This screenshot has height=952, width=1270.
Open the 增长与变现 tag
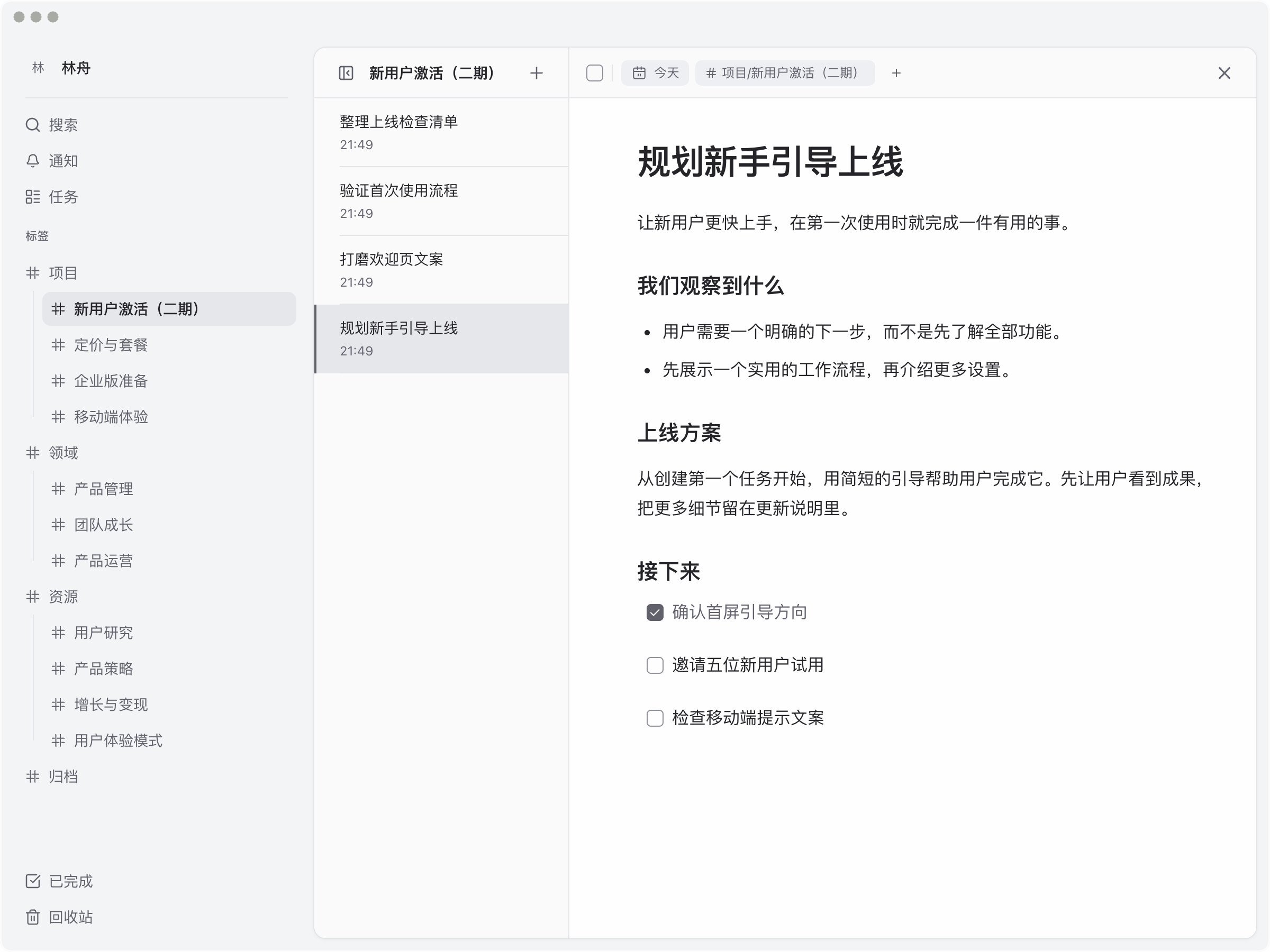(169, 704)
